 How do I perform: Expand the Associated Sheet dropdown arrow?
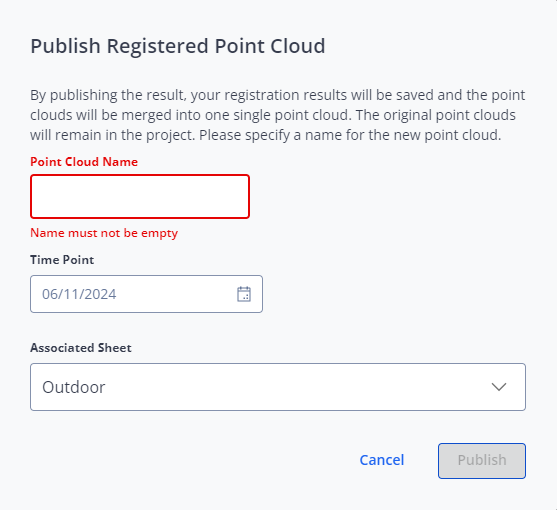(499, 387)
